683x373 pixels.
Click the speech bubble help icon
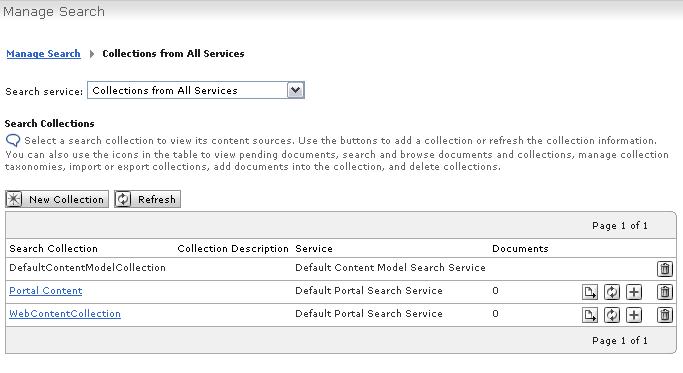coord(13,140)
